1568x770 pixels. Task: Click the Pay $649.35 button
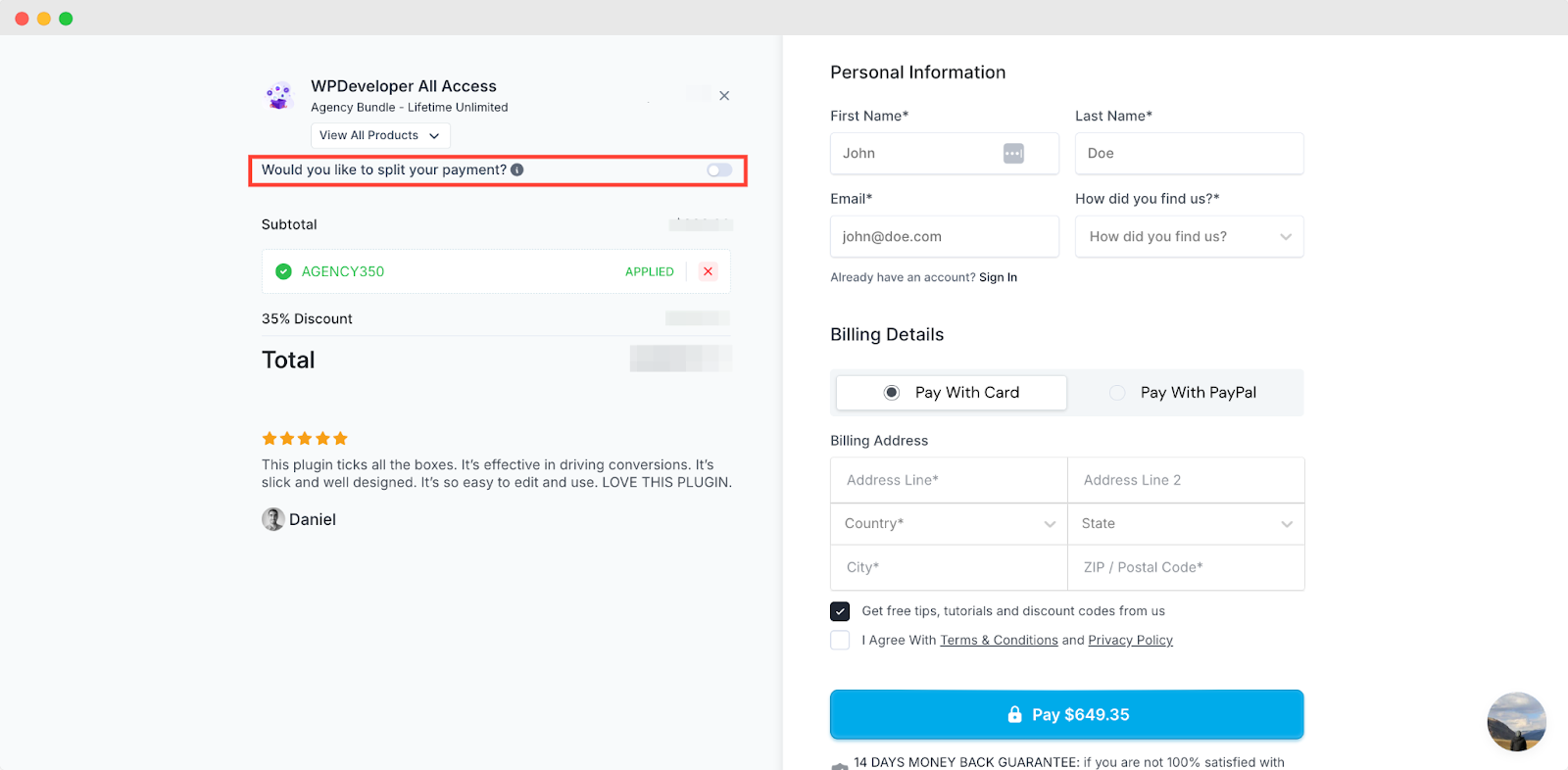(1066, 714)
